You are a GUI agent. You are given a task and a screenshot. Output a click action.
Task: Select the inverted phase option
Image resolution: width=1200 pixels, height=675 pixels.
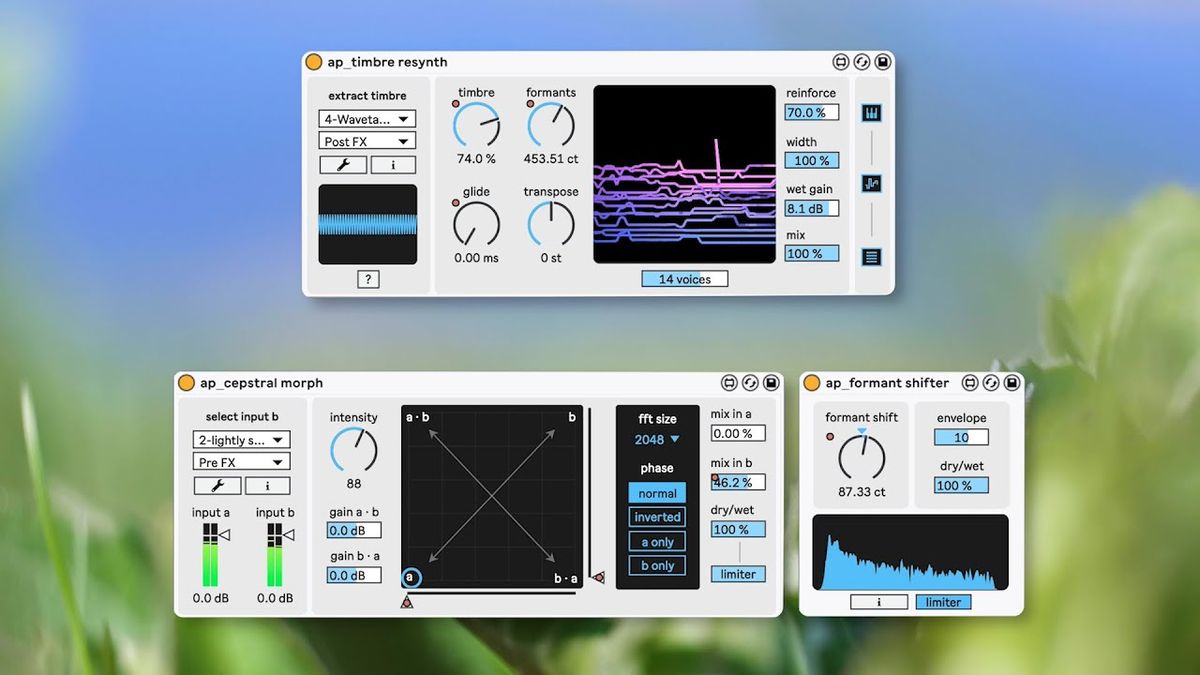(x=657, y=517)
